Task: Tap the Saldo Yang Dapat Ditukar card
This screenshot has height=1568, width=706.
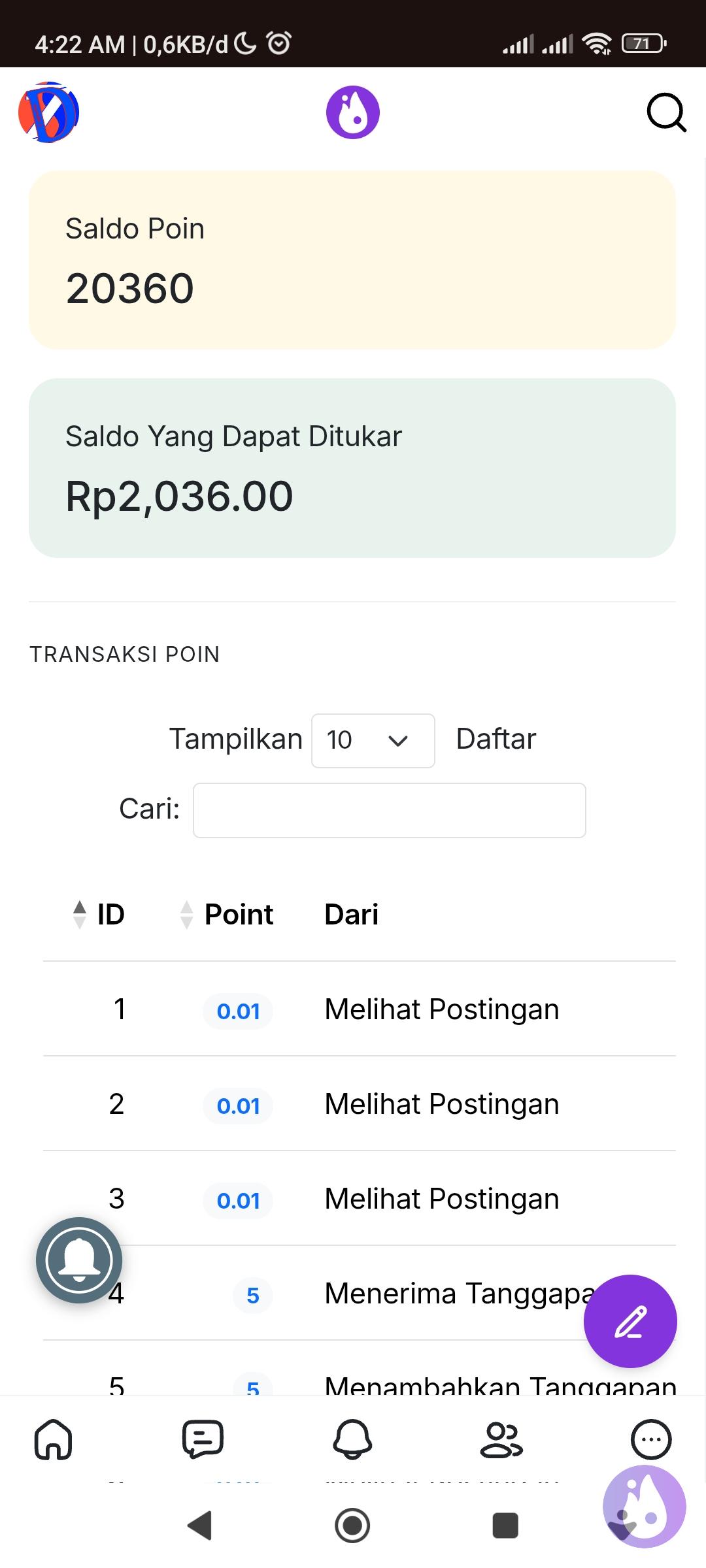Action: click(352, 468)
